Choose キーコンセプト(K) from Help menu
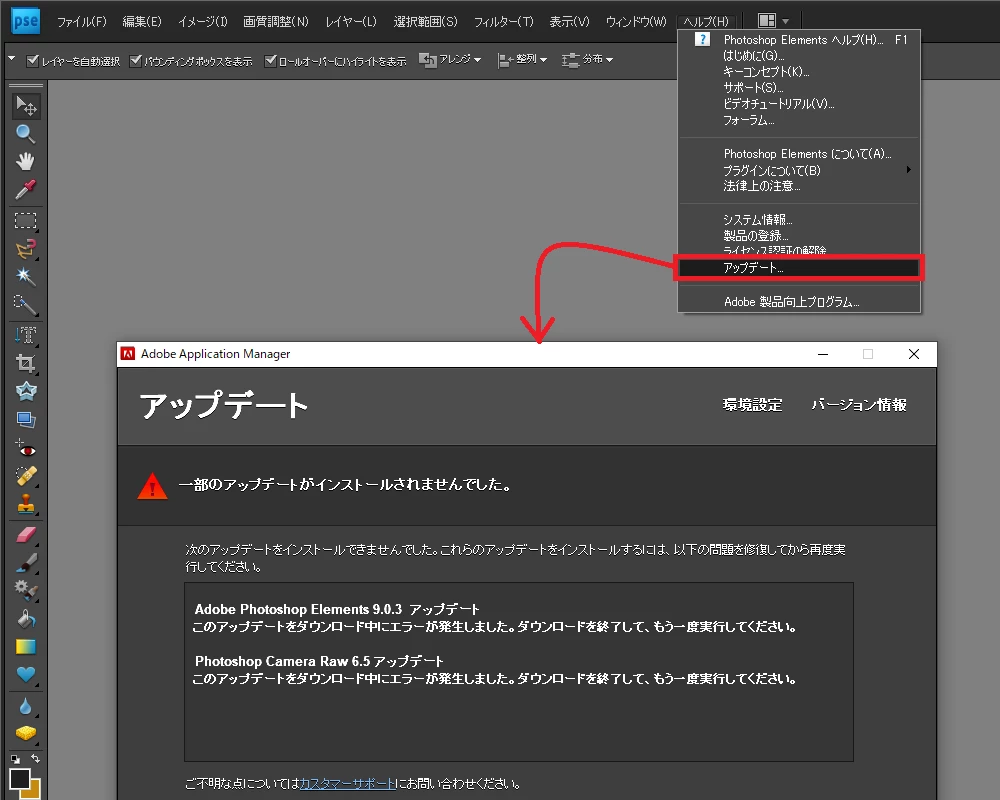This screenshot has height=800, width=1000. (799, 71)
